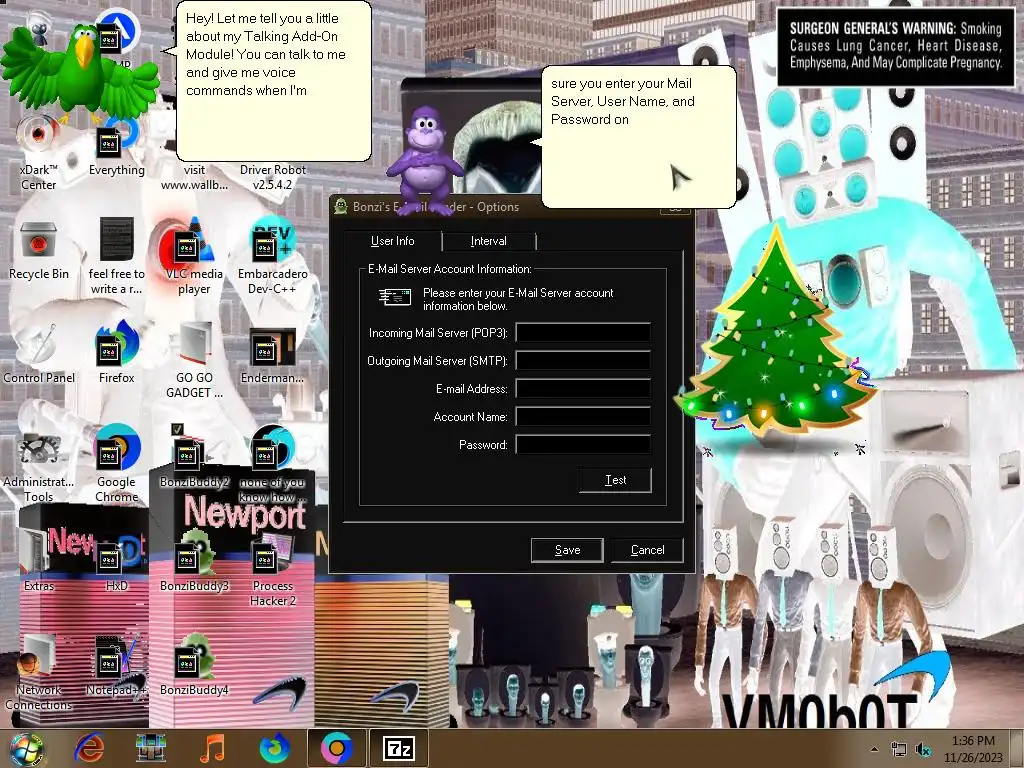Open the volume tray icon

[923, 750]
